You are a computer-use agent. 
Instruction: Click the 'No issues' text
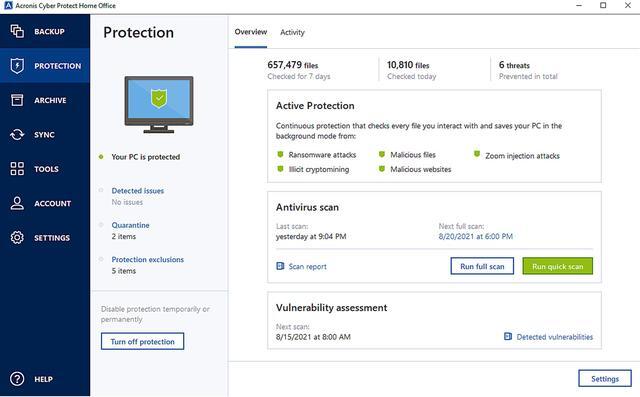tap(127, 202)
